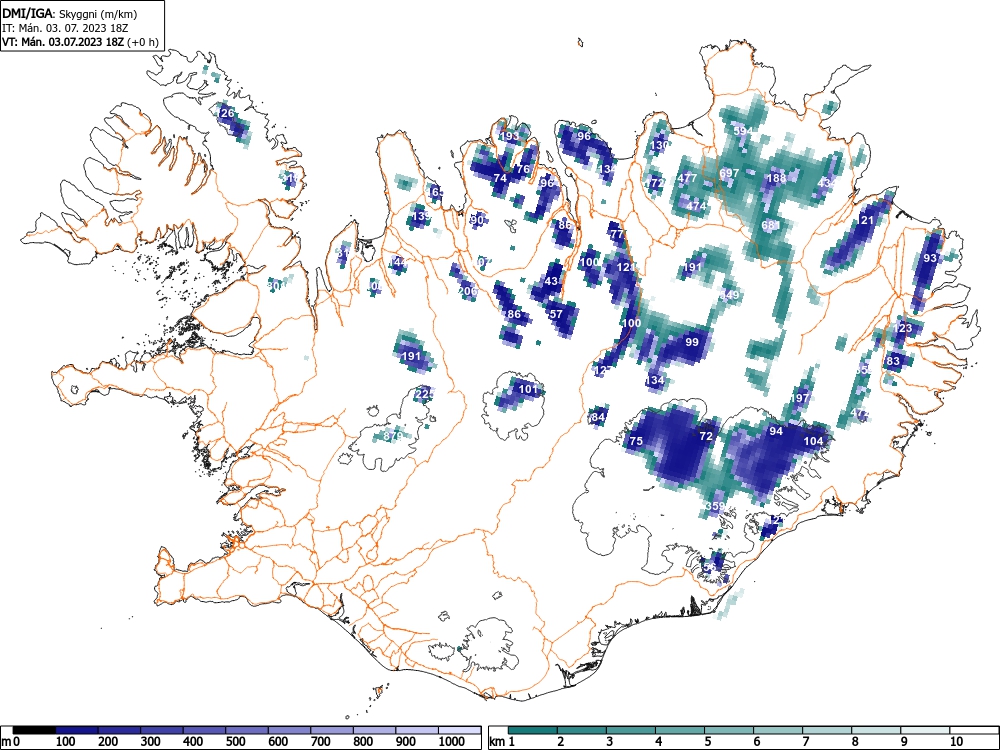This screenshot has width=1000, height=750.
Task: Click the visibility value '697' on the map
Action: 729,173
